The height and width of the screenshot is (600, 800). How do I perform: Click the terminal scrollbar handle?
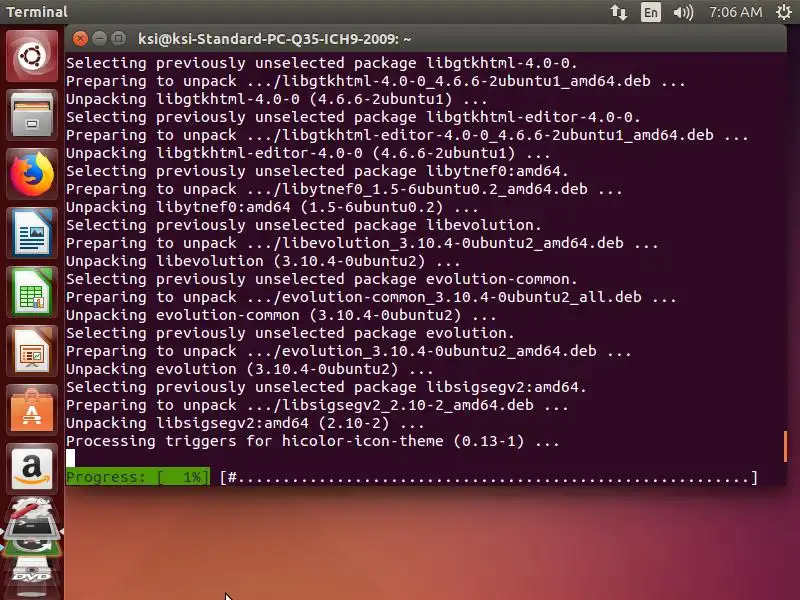785,446
